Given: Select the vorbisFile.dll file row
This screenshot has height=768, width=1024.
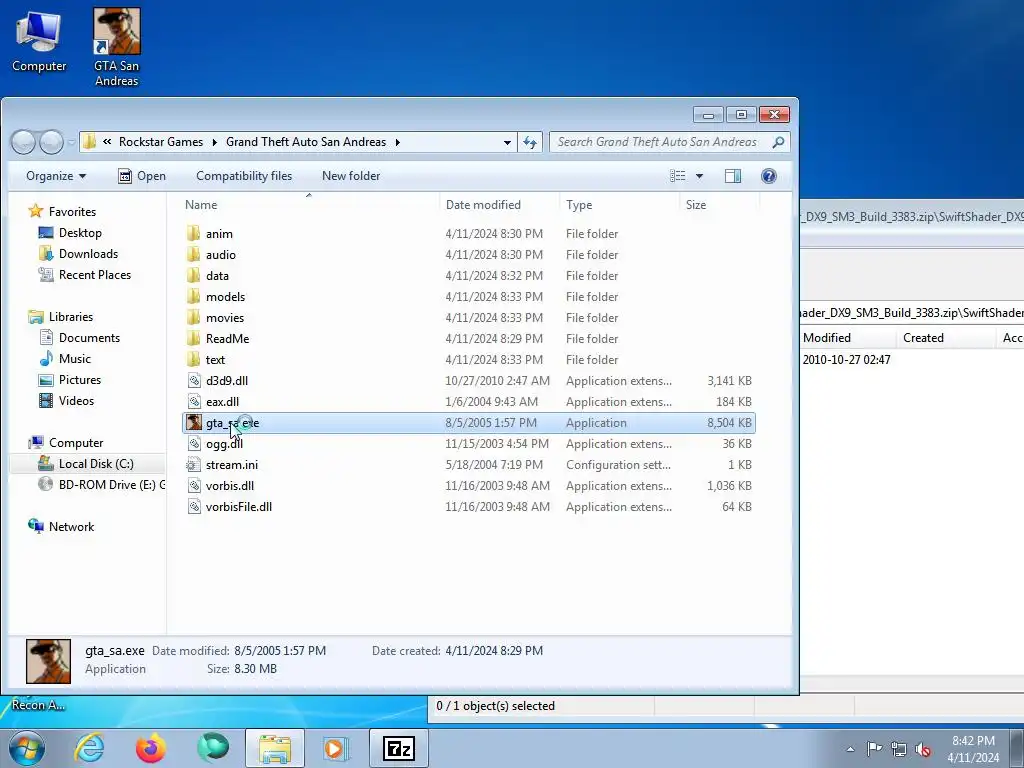Looking at the screenshot, I should [x=468, y=507].
